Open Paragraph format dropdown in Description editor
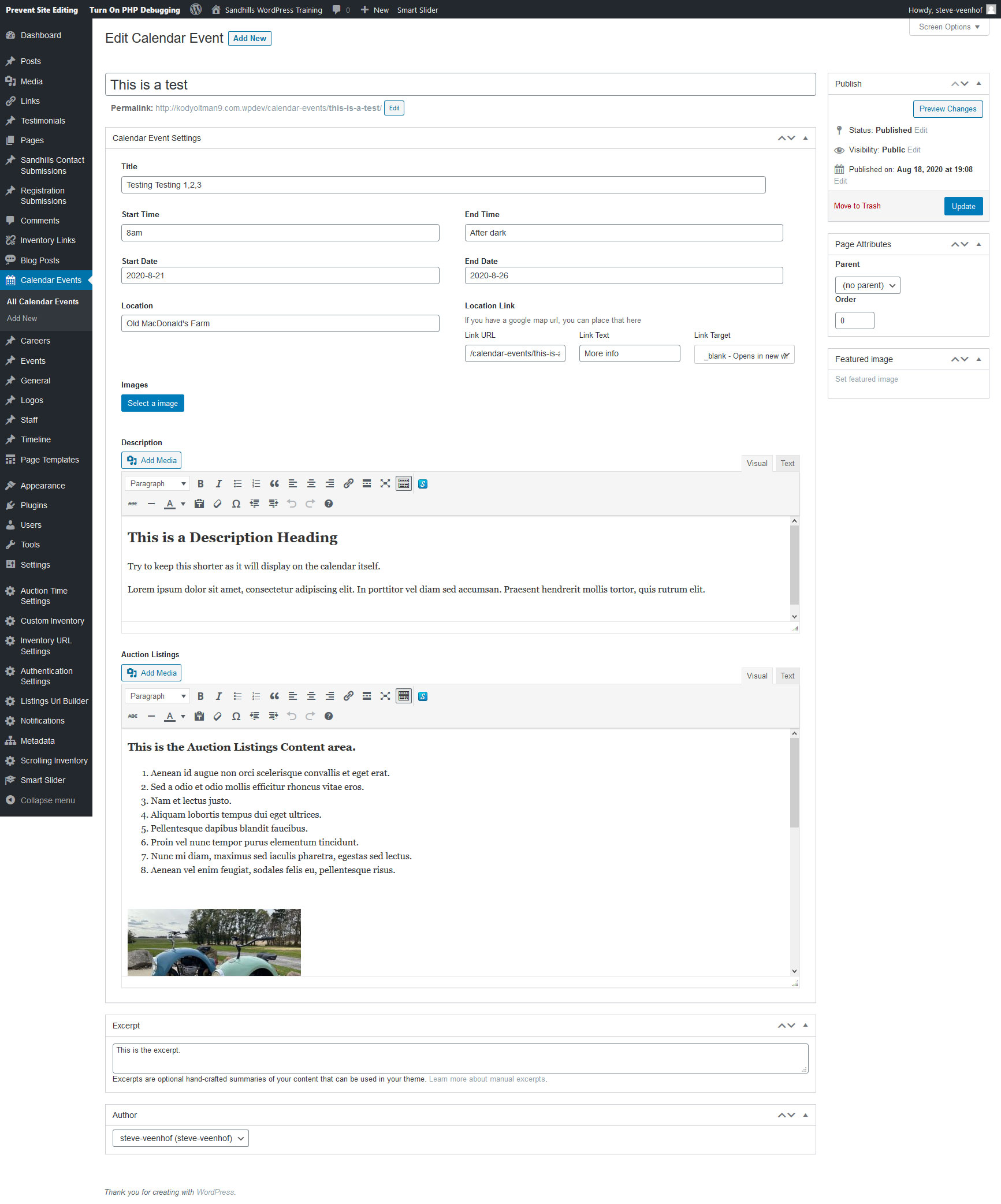1001x1204 pixels. point(157,484)
